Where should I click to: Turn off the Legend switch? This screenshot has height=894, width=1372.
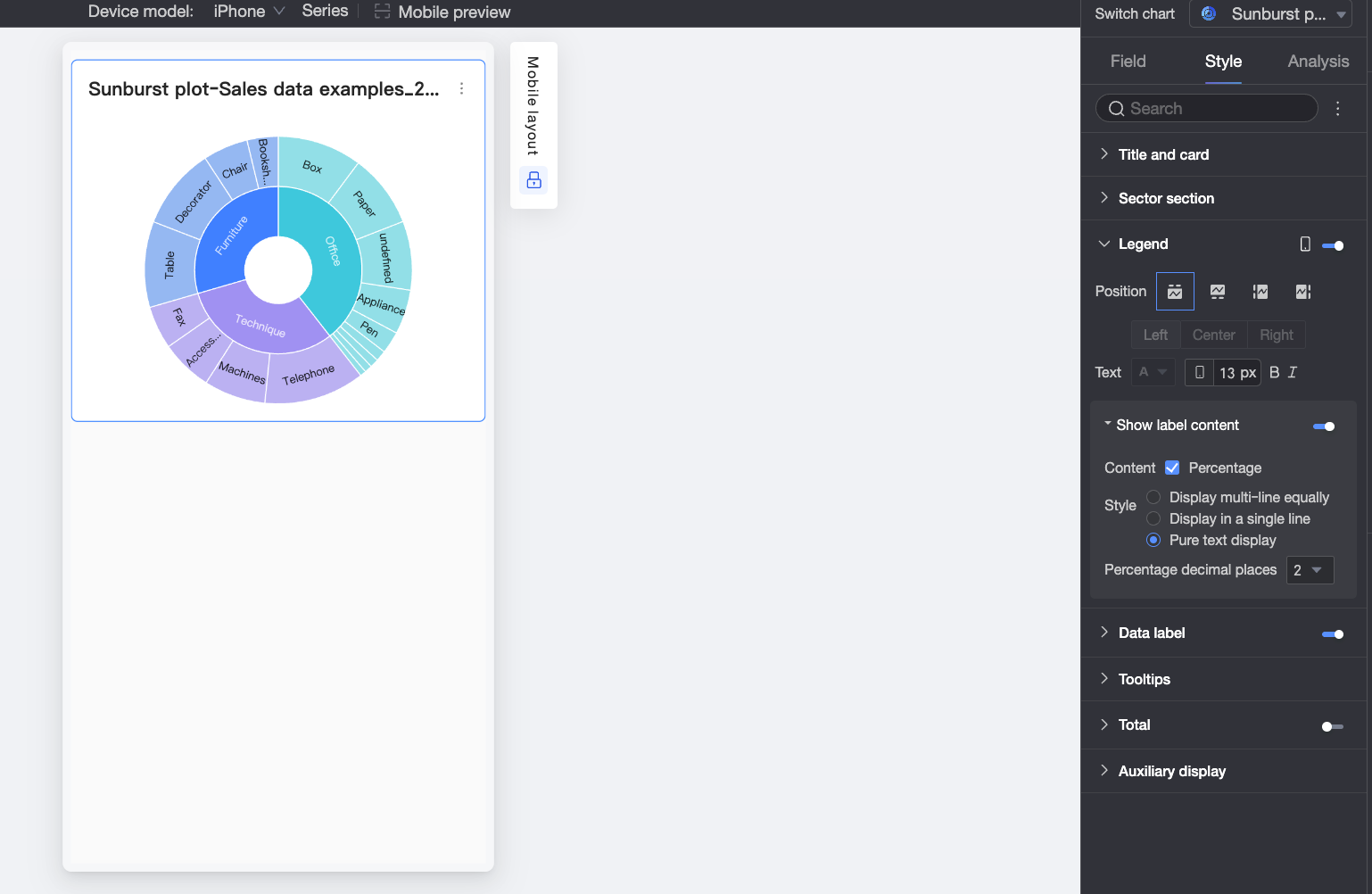pos(1333,245)
